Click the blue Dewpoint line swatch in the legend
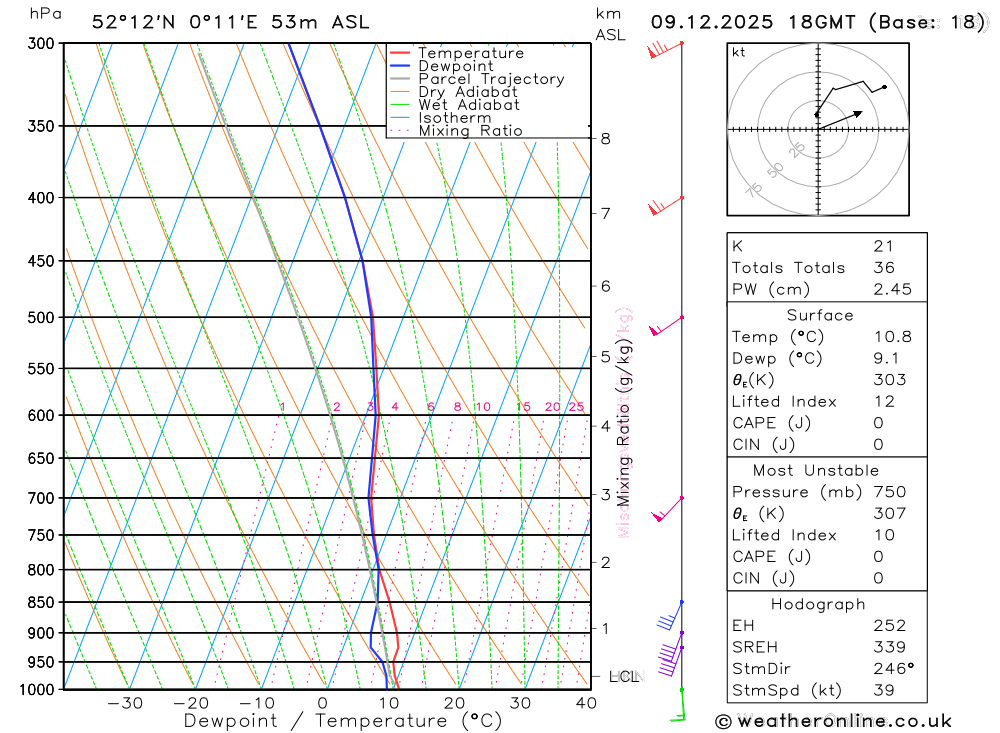This screenshot has width=1000, height=733. [x=400, y=66]
